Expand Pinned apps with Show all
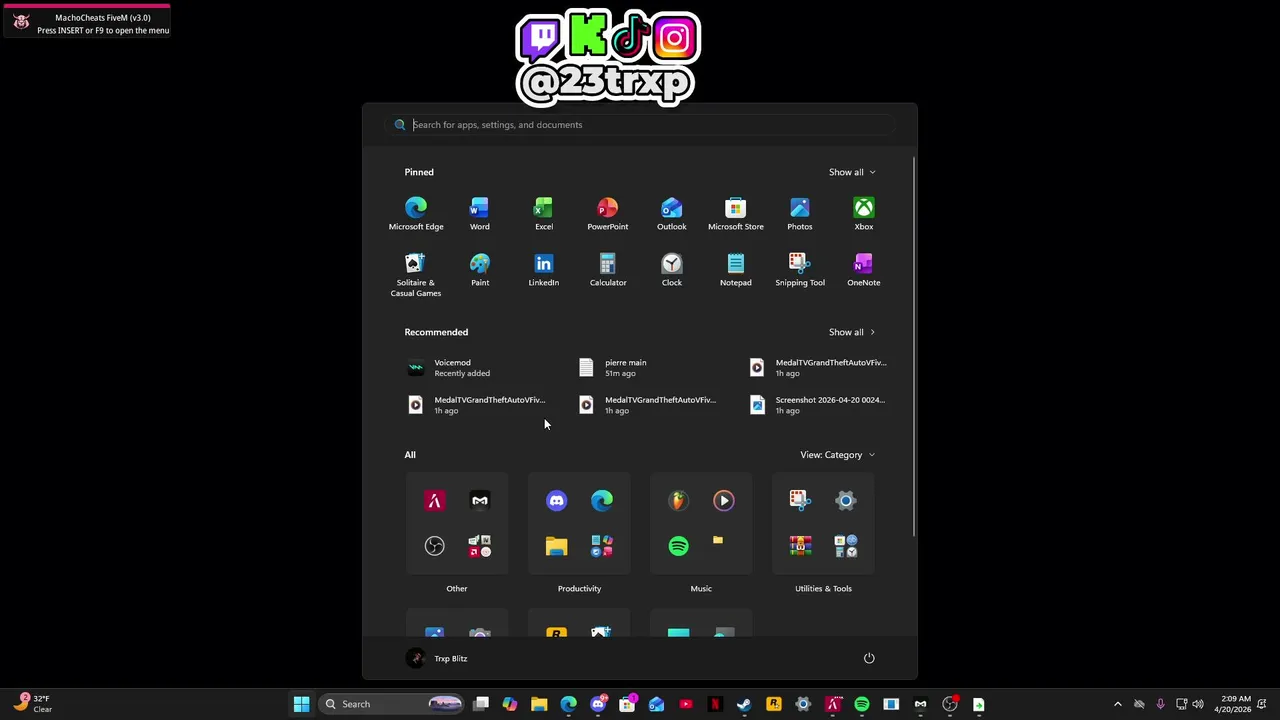Image resolution: width=1280 pixels, height=720 pixels. click(x=852, y=172)
